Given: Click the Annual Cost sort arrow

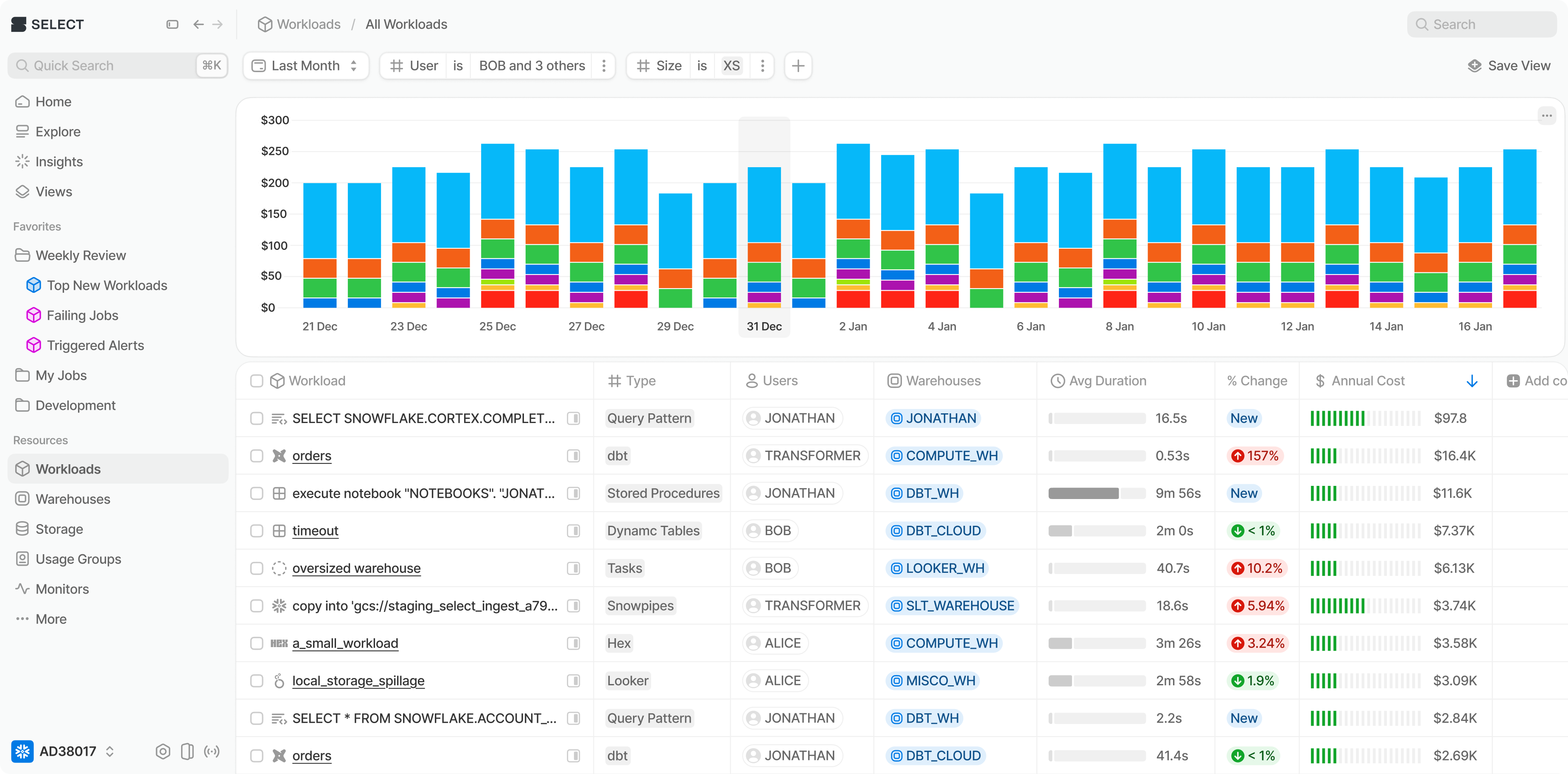Looking at the screenshot, I should (1472, 381).
